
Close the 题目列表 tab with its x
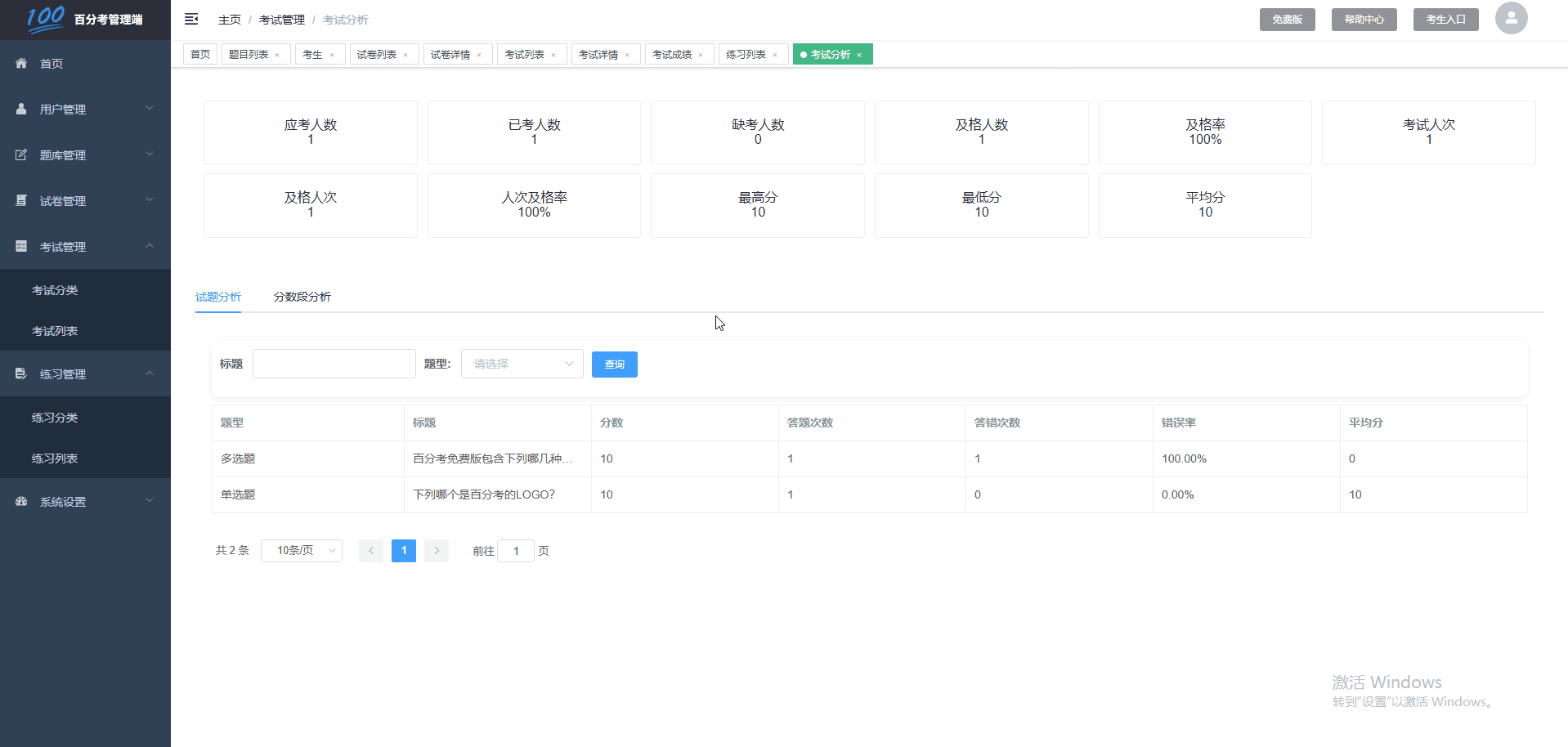(x=278, y=55)
